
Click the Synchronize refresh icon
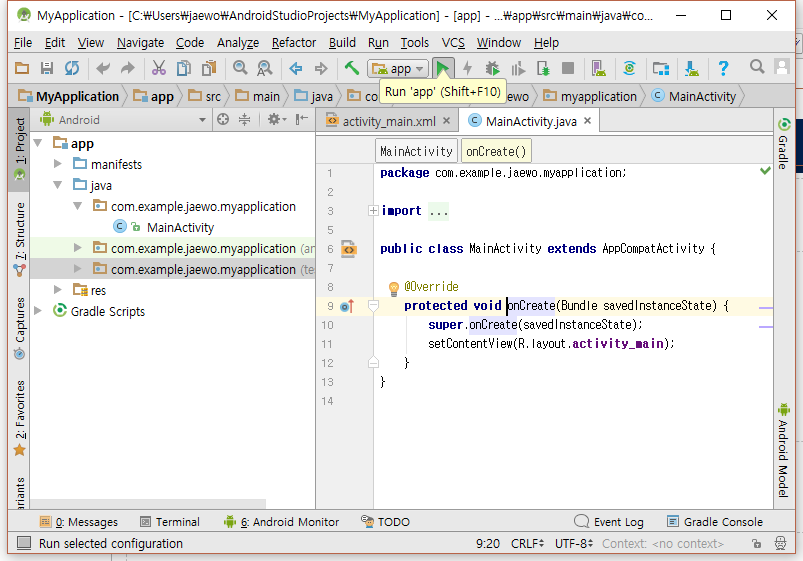pos(72,68)
